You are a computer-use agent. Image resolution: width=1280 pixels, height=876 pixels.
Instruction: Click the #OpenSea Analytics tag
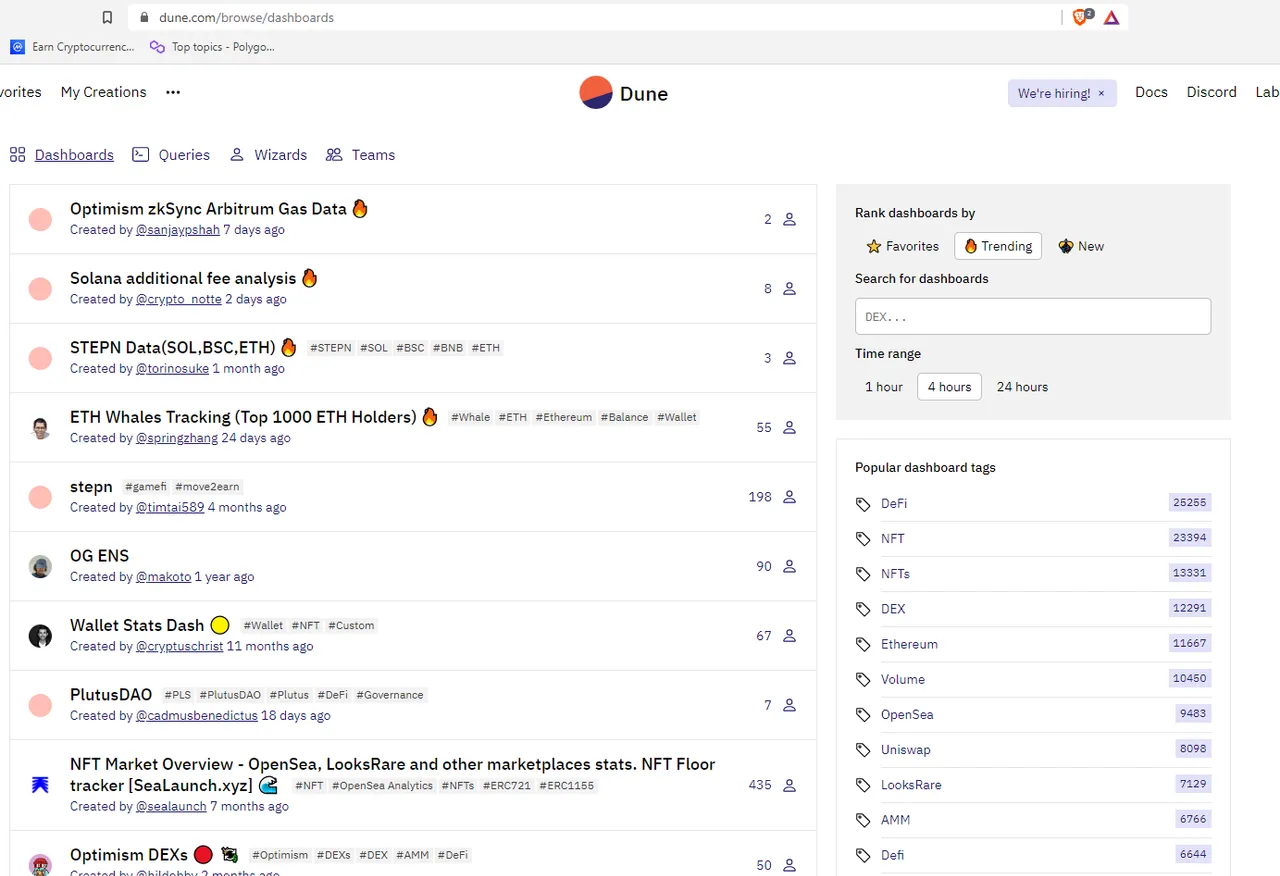coord(382,786)
